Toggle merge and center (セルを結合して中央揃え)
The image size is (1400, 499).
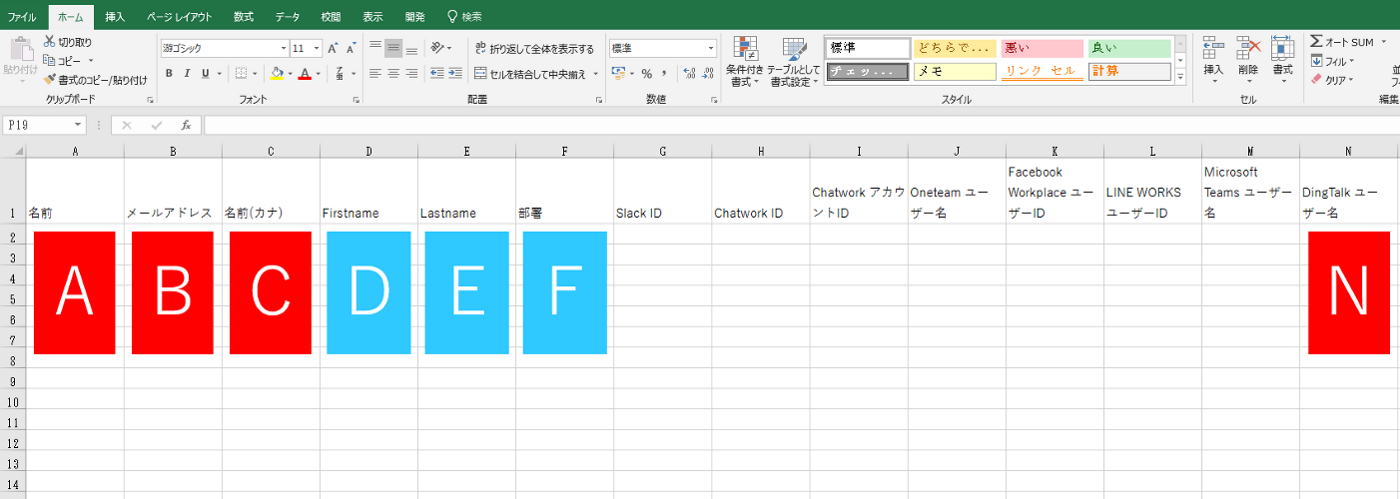tap(530, 73)
